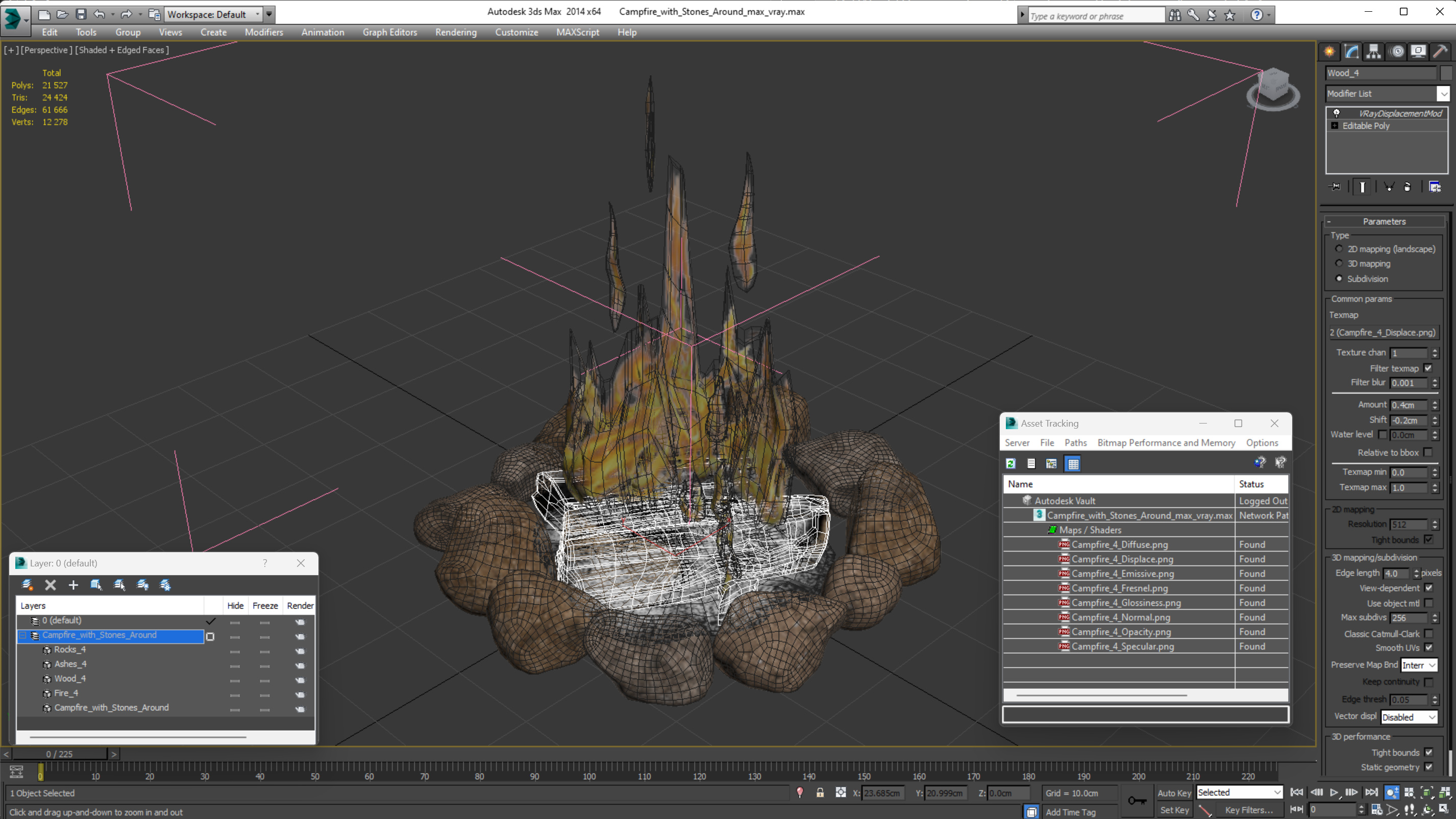Click the Undo arrow icon
The width and height of the screenshot is (1456, 819).
click(x=100, y=14)
